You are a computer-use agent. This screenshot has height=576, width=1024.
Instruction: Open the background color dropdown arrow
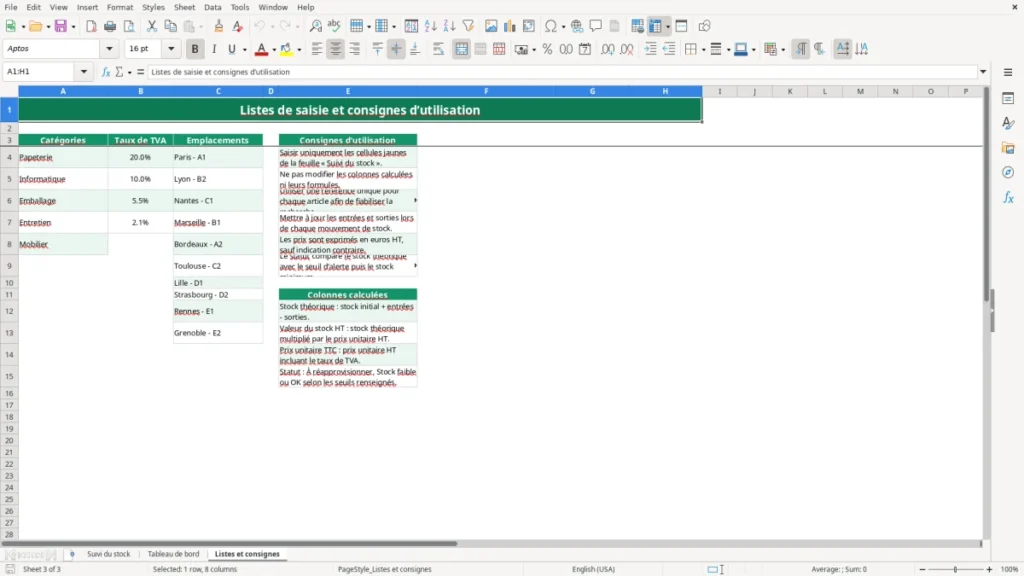(x=299, y=50)
